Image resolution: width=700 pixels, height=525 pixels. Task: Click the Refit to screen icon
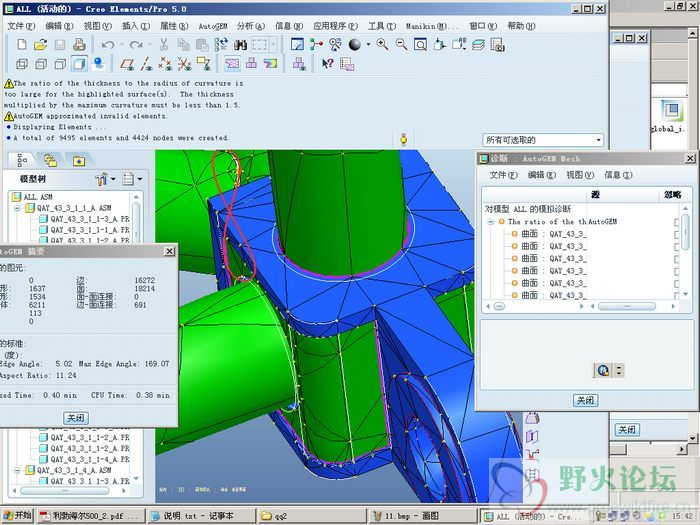click(x=420, y=44)
